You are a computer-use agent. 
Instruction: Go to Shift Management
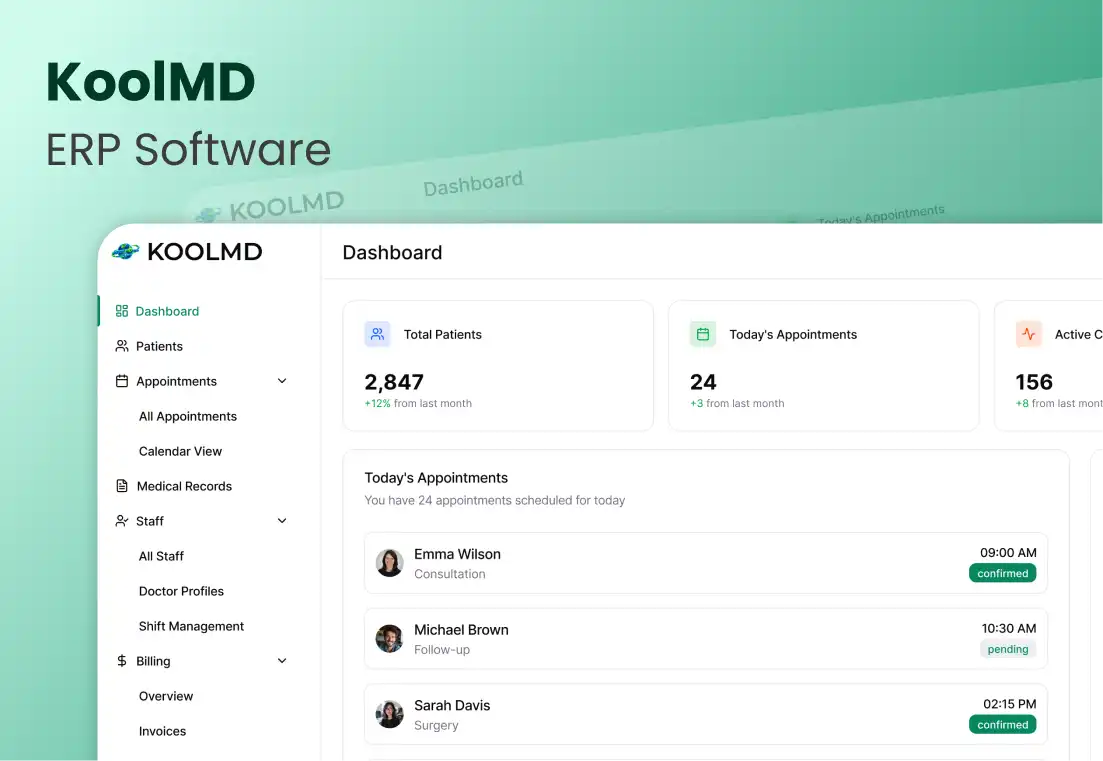click(191, 627)
